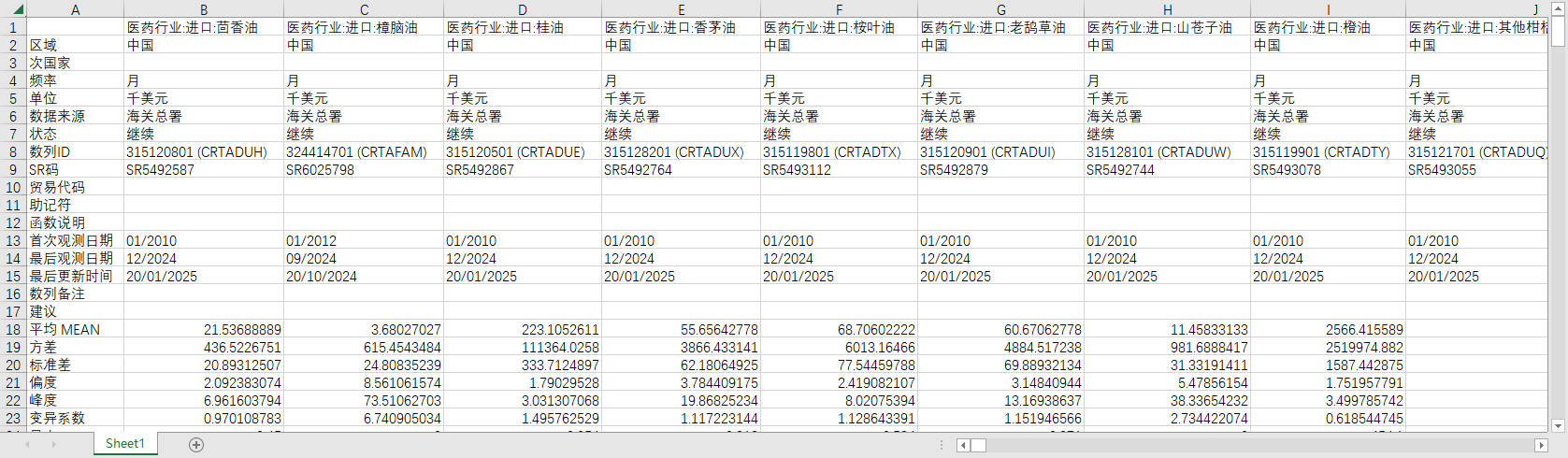The image size is (1568, 458).
Task: Select column H header
Action: coord(1167,9)
